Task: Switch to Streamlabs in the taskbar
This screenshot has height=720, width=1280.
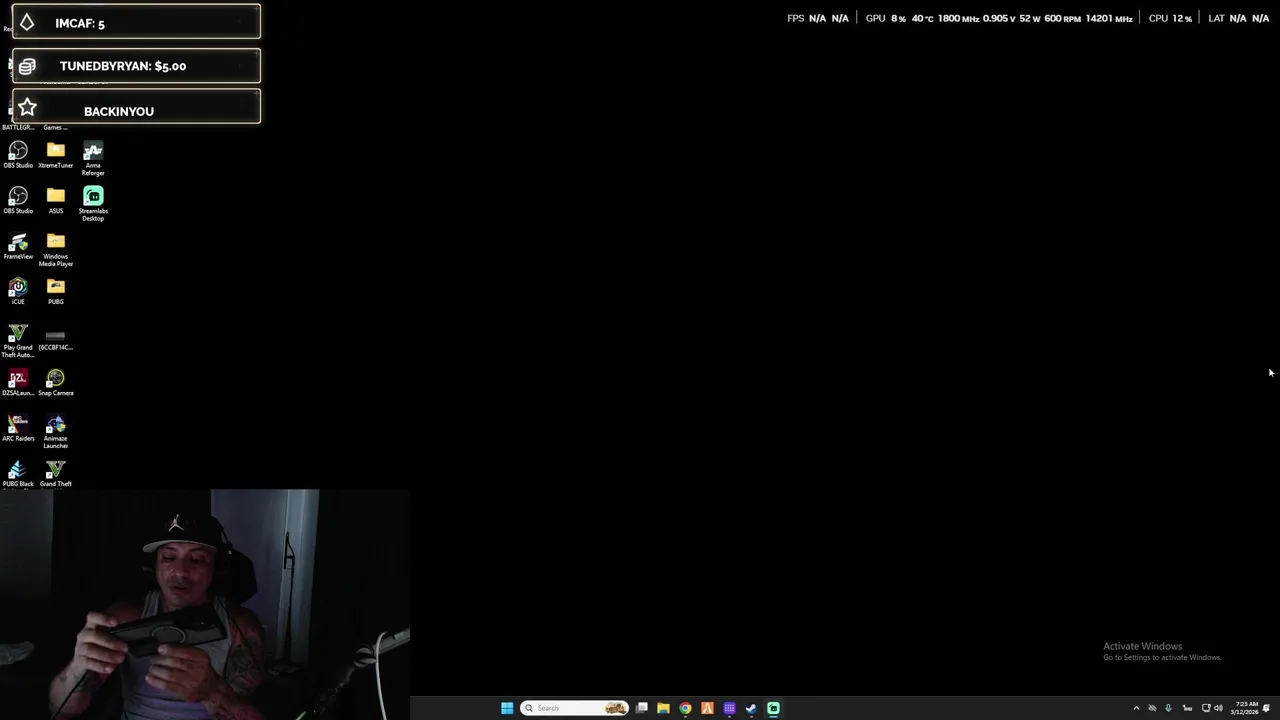Action: [773, 708]
